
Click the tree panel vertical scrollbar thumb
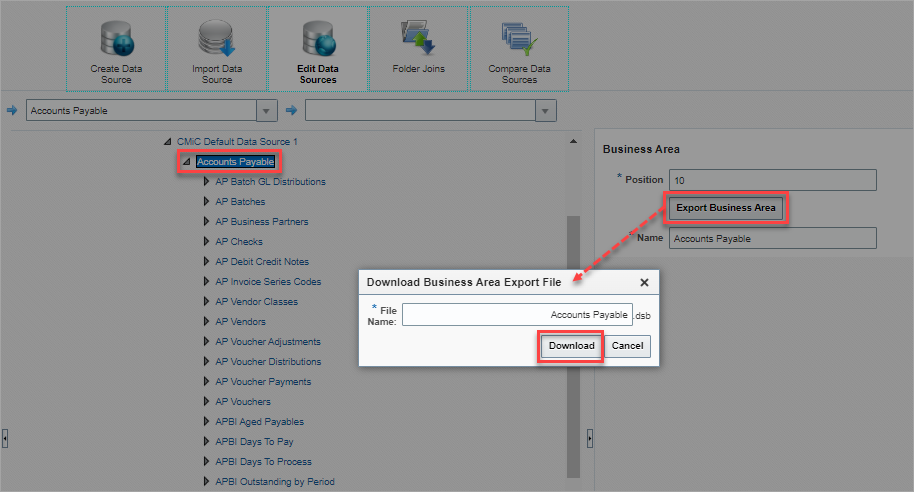click(x=574, y=347)
